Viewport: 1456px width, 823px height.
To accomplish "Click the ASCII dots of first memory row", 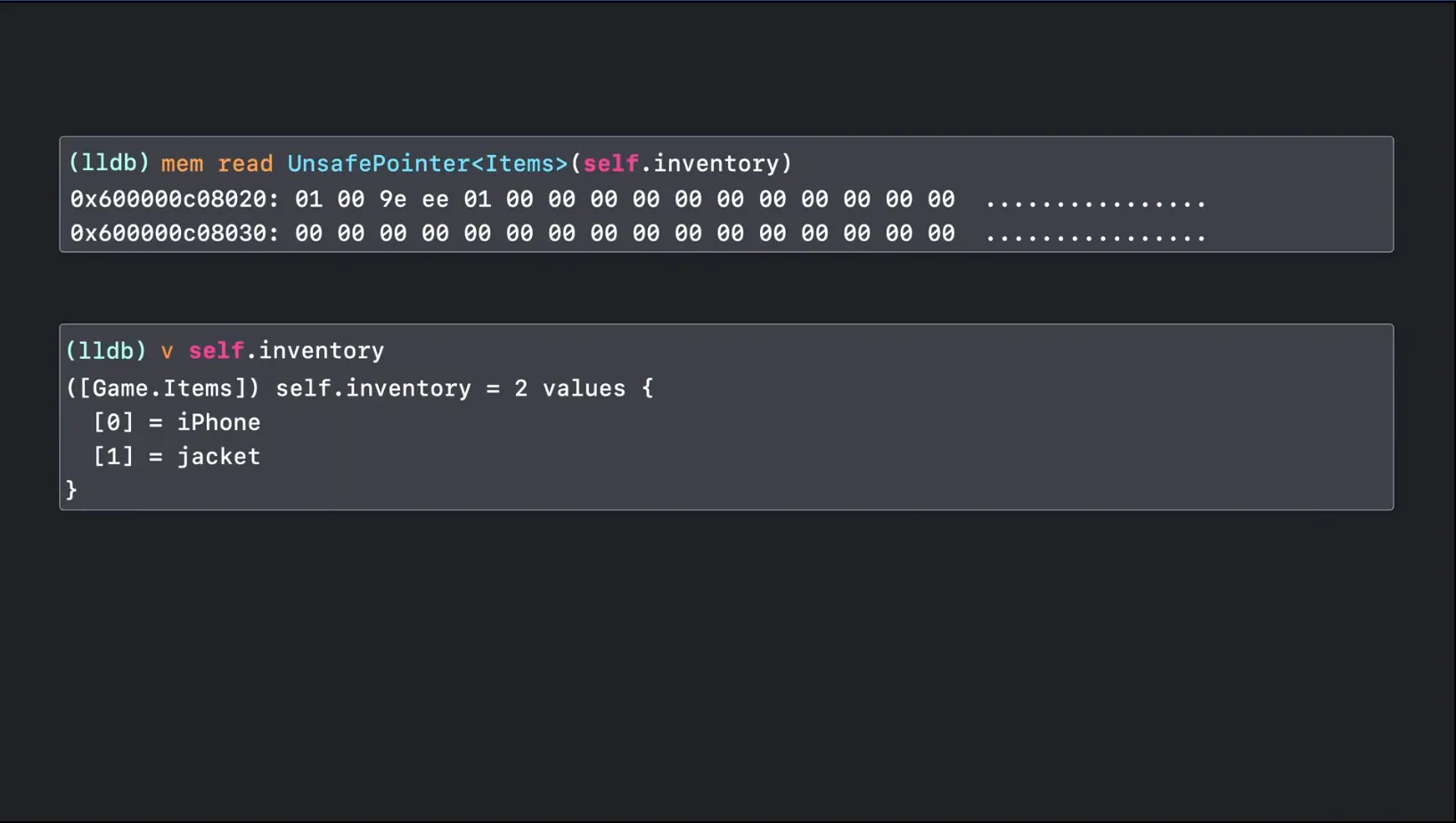I will click(x=1095, y=201).
